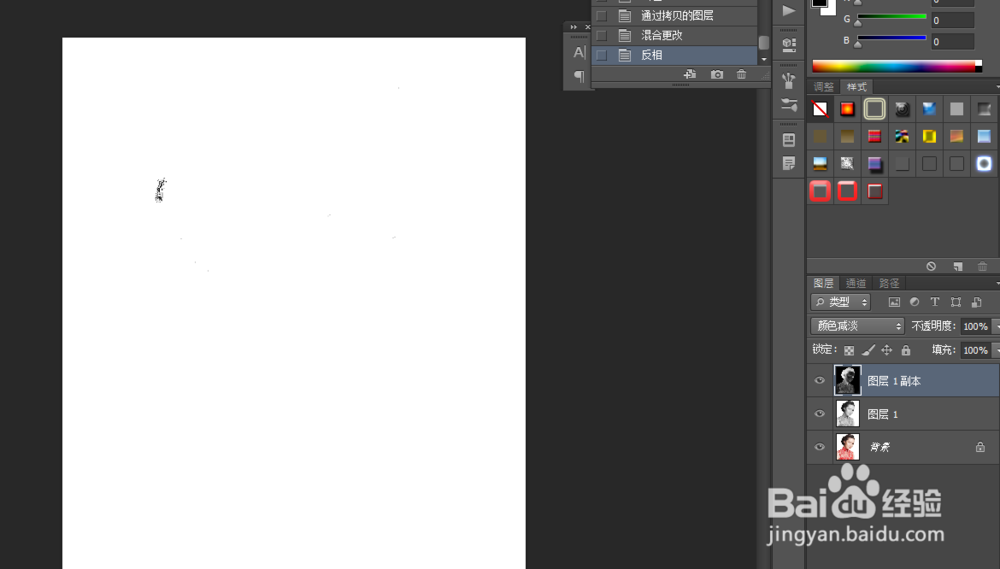
Task: Click the G value input field
Action: 952,20
